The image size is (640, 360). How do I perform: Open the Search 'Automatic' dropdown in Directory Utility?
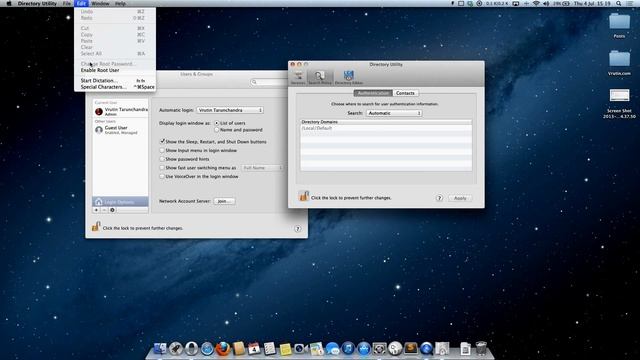(393, 113)
